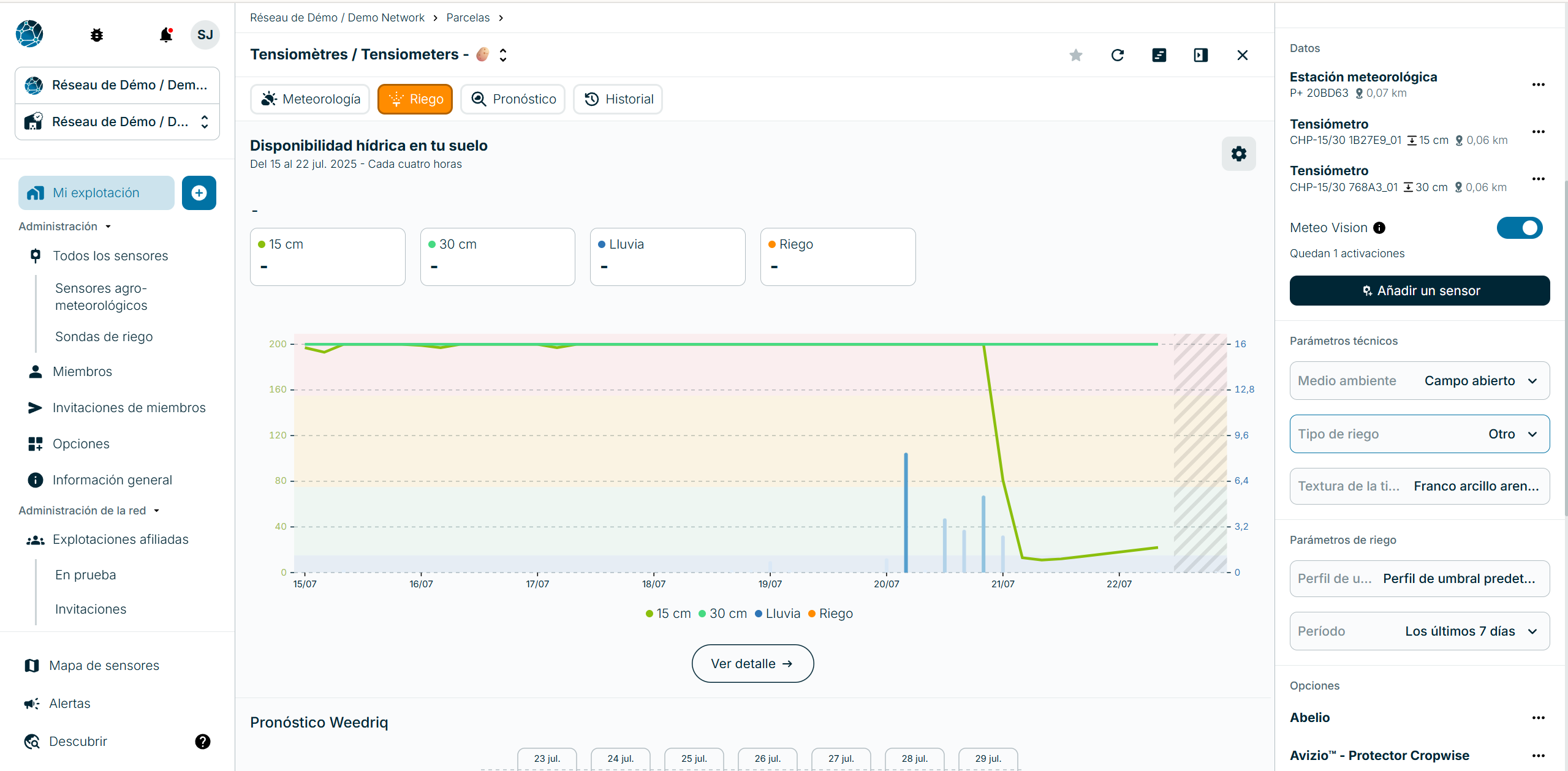Mark parcel as favorite with star
The image size is (1568, 771).
point(1076,55)
